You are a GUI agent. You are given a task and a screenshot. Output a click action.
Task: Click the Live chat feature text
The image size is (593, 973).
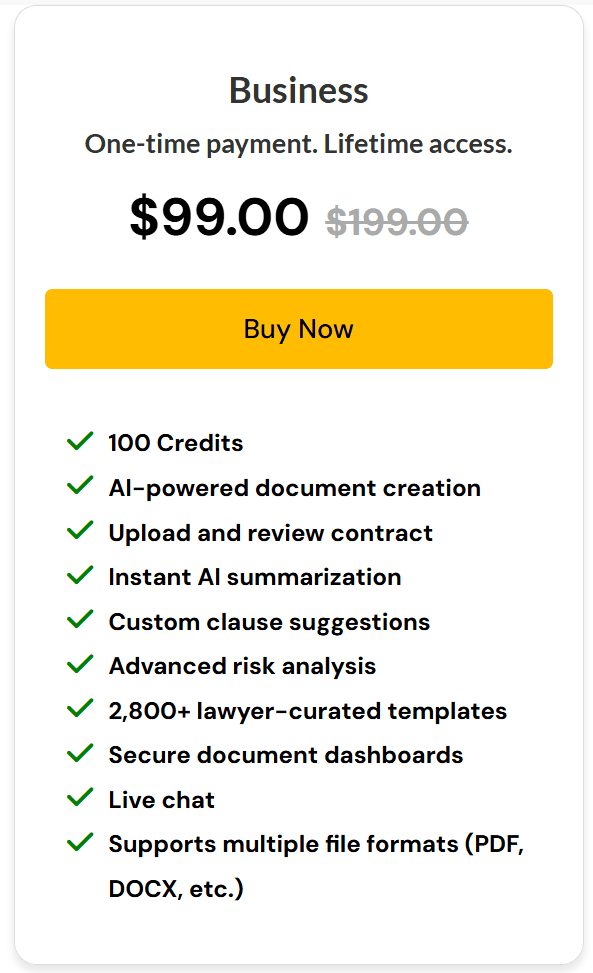[x=161, y=800]
